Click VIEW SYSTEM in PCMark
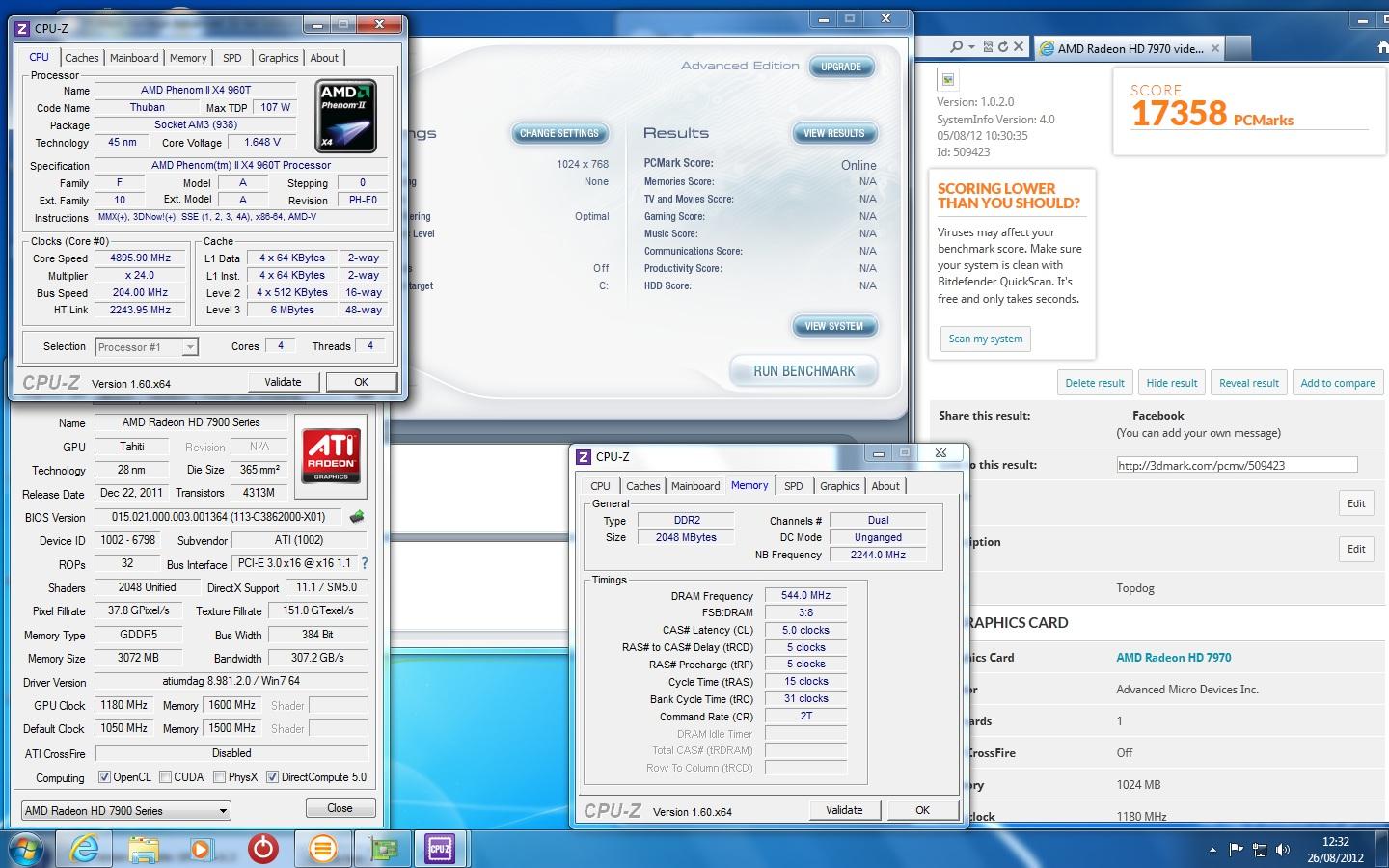Viewport: 1389px width, 868px height. pos(834,326)
